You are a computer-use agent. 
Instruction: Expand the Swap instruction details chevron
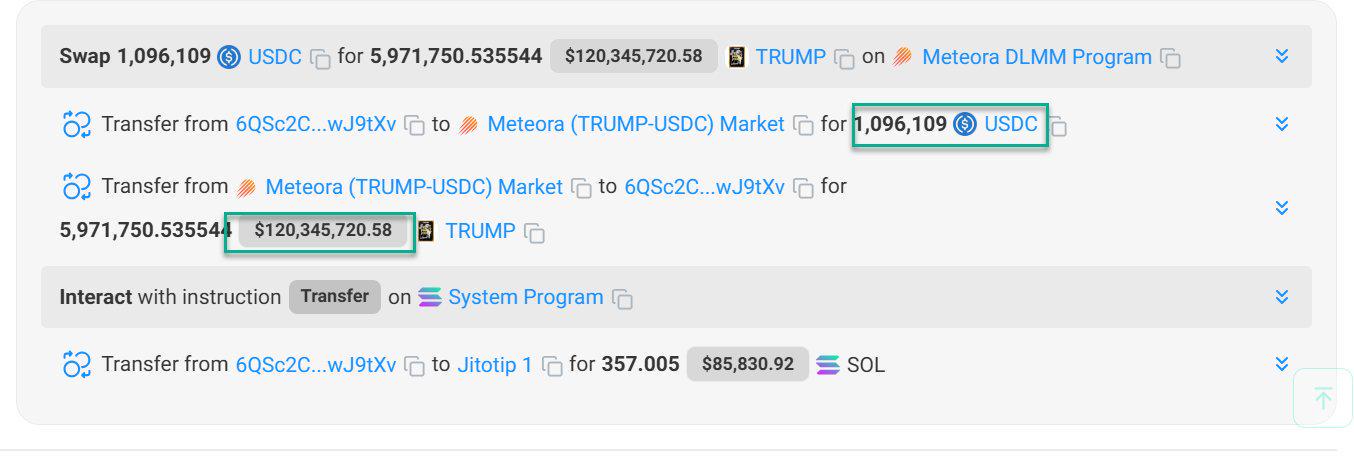1282,56
